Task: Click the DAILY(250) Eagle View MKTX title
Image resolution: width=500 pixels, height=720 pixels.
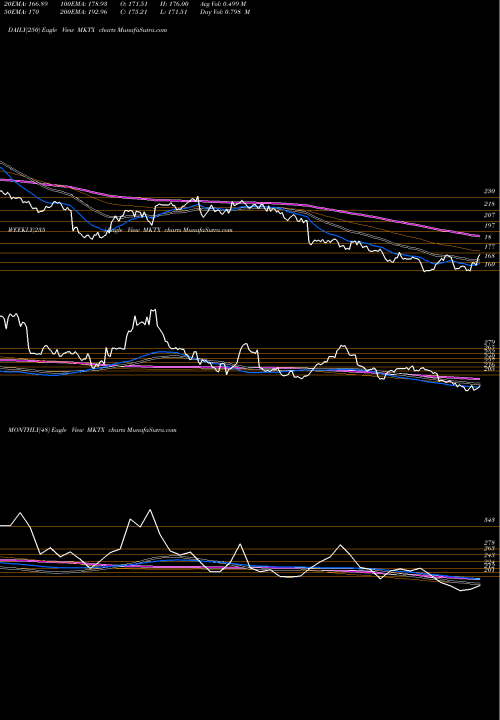Action: 88,30
